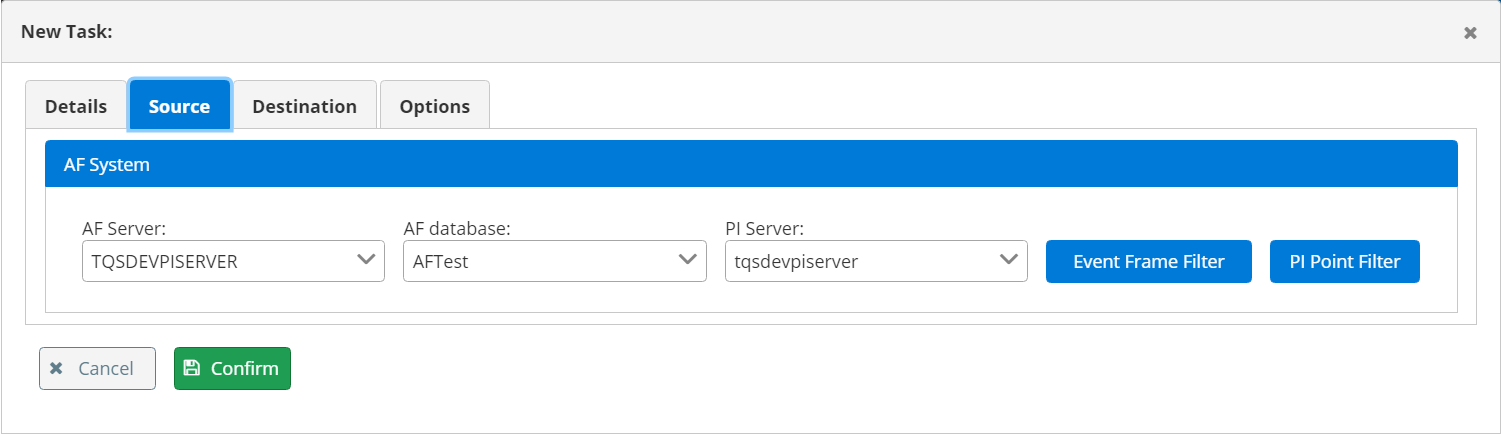This screenshot has height=435, width=1501.
Task: Click the floppy disk icon on Confirm
Action: 192,368
